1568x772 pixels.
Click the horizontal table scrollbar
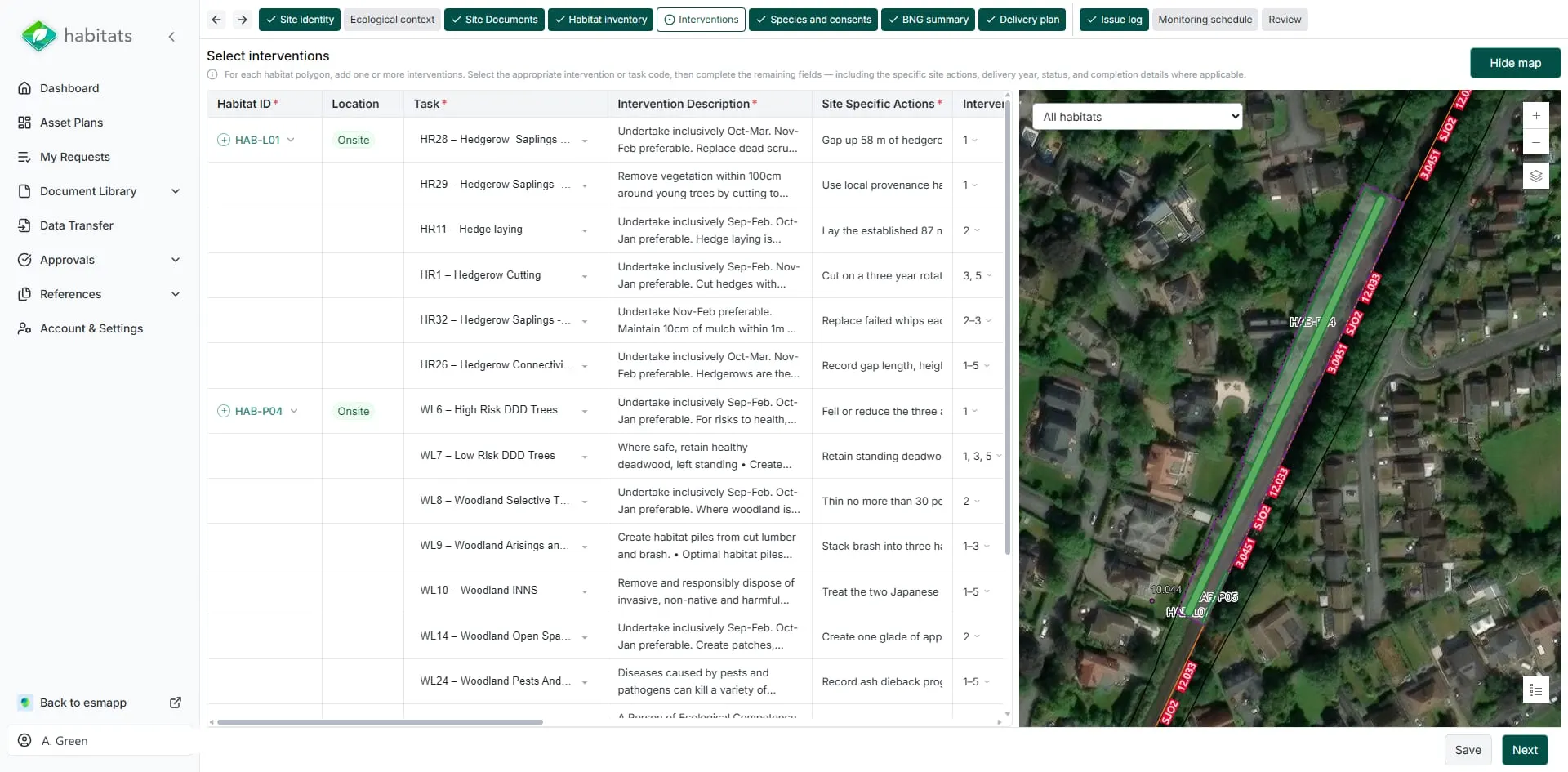(380, 722)
